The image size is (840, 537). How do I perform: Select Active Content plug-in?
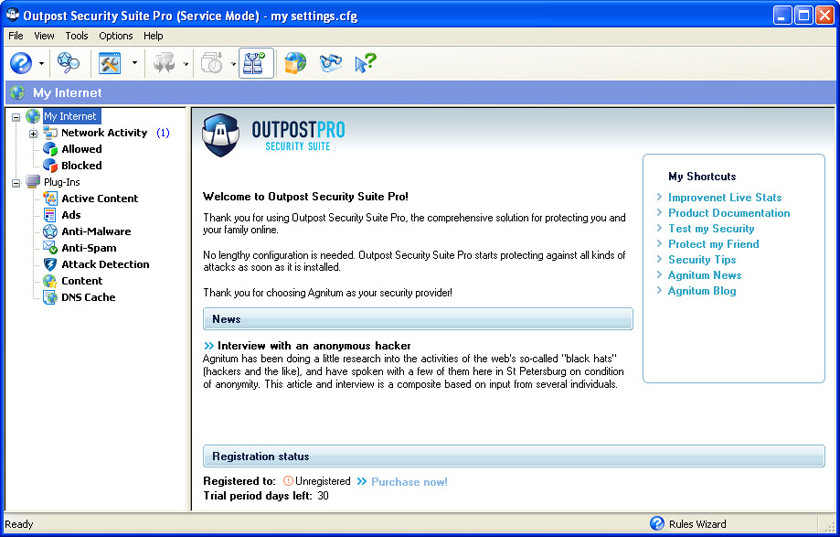100,198
